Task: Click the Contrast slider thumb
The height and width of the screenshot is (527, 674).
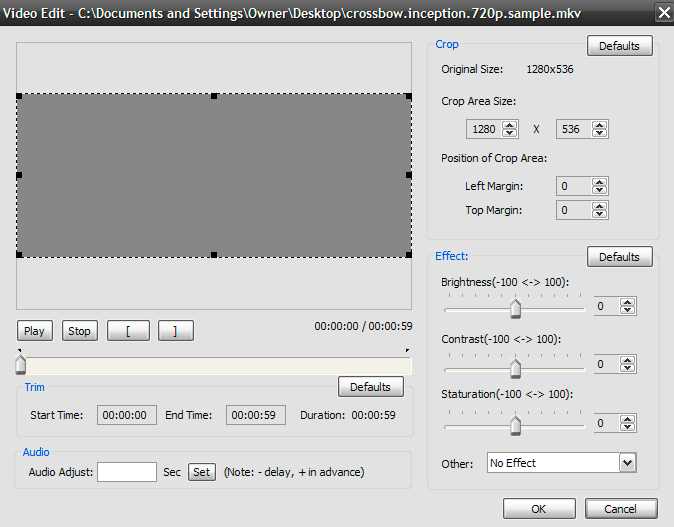Action: 515,368
